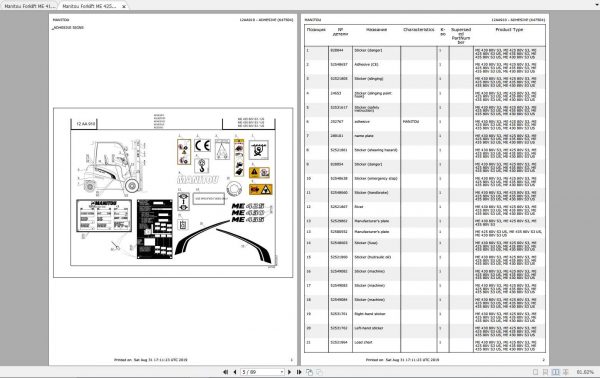Click the Sticker (slinging) row name

tap(368, 78)
